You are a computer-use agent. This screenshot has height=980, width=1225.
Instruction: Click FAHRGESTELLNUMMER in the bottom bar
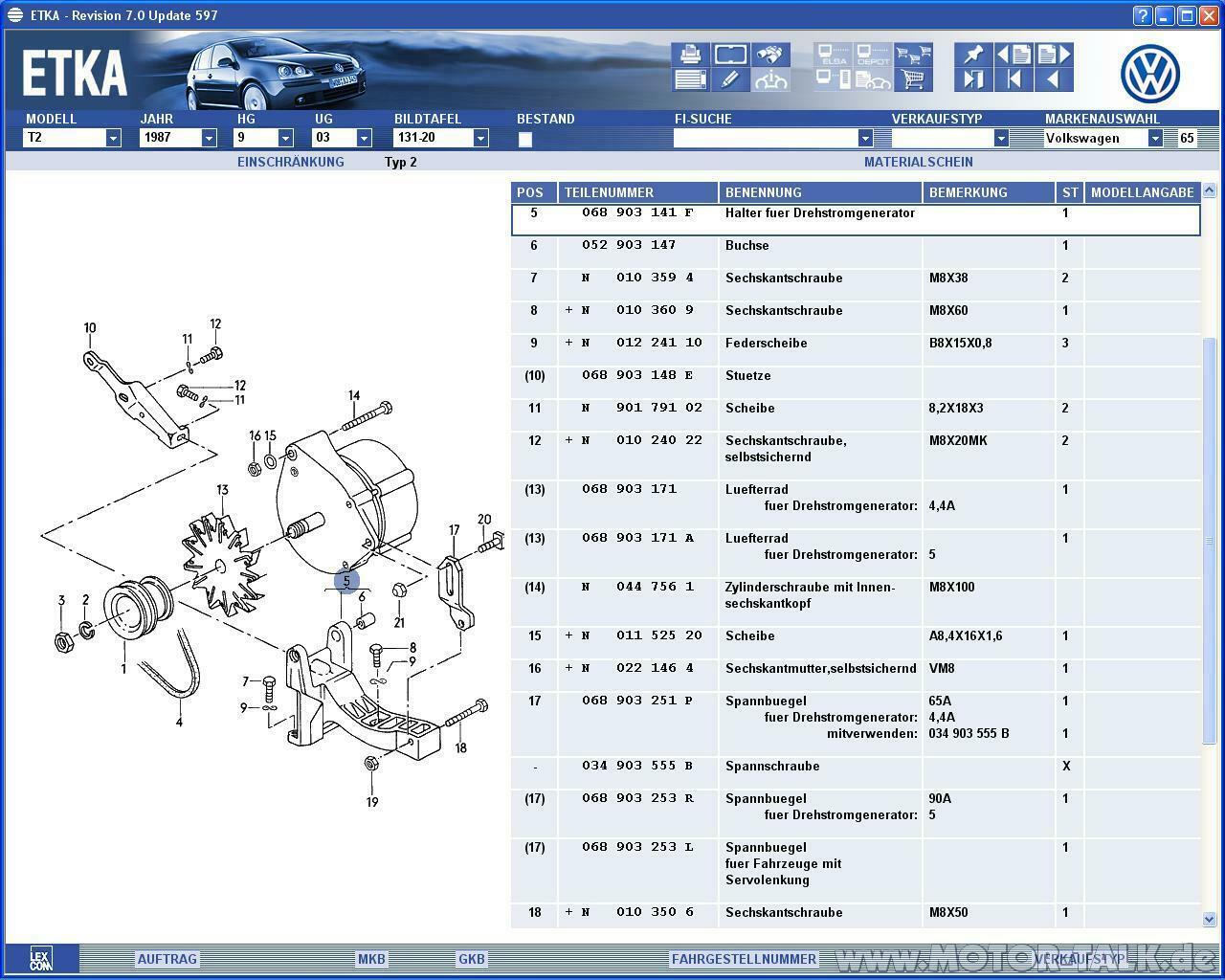745,959
